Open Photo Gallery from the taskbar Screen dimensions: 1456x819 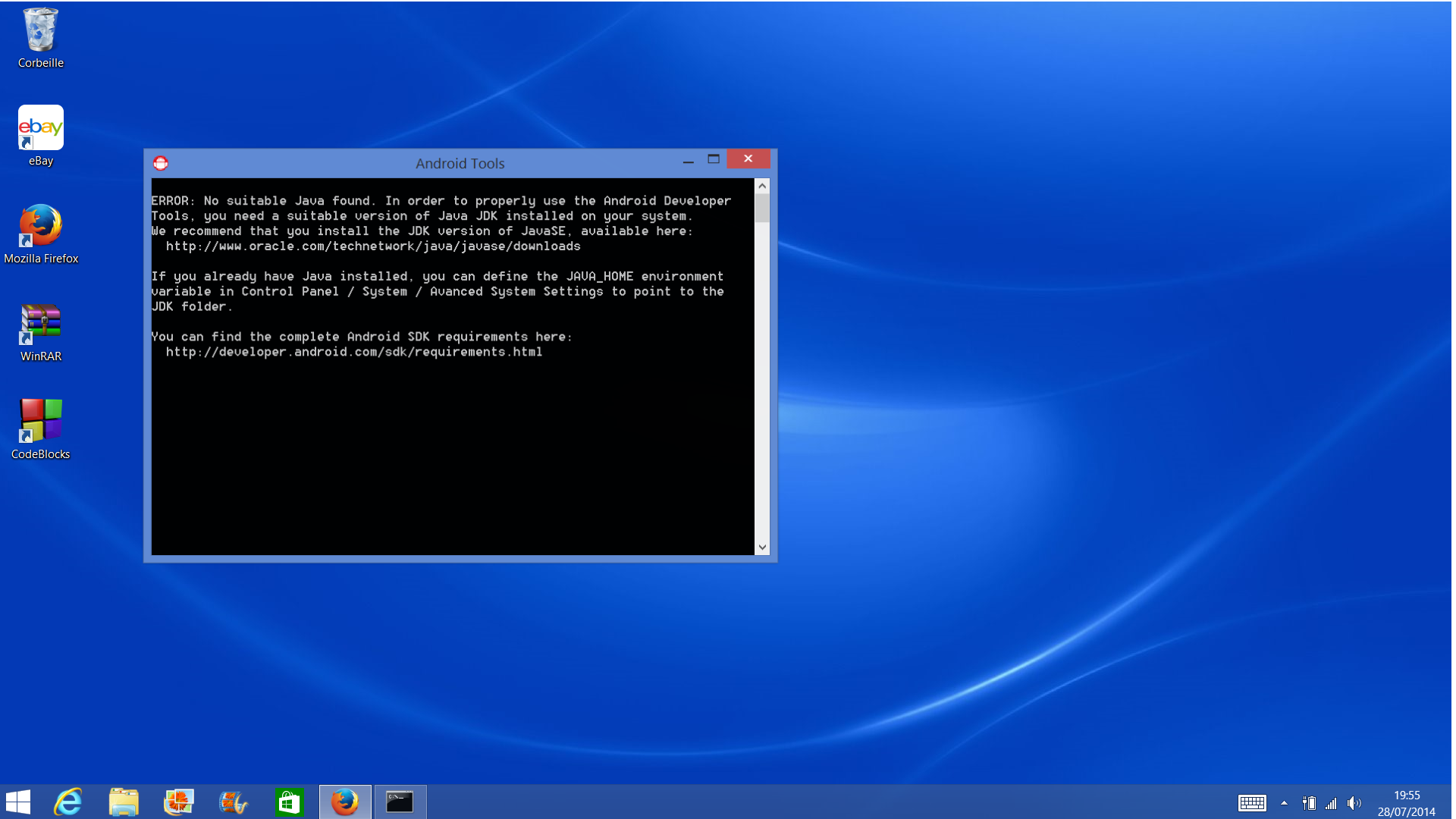point(179,802)
